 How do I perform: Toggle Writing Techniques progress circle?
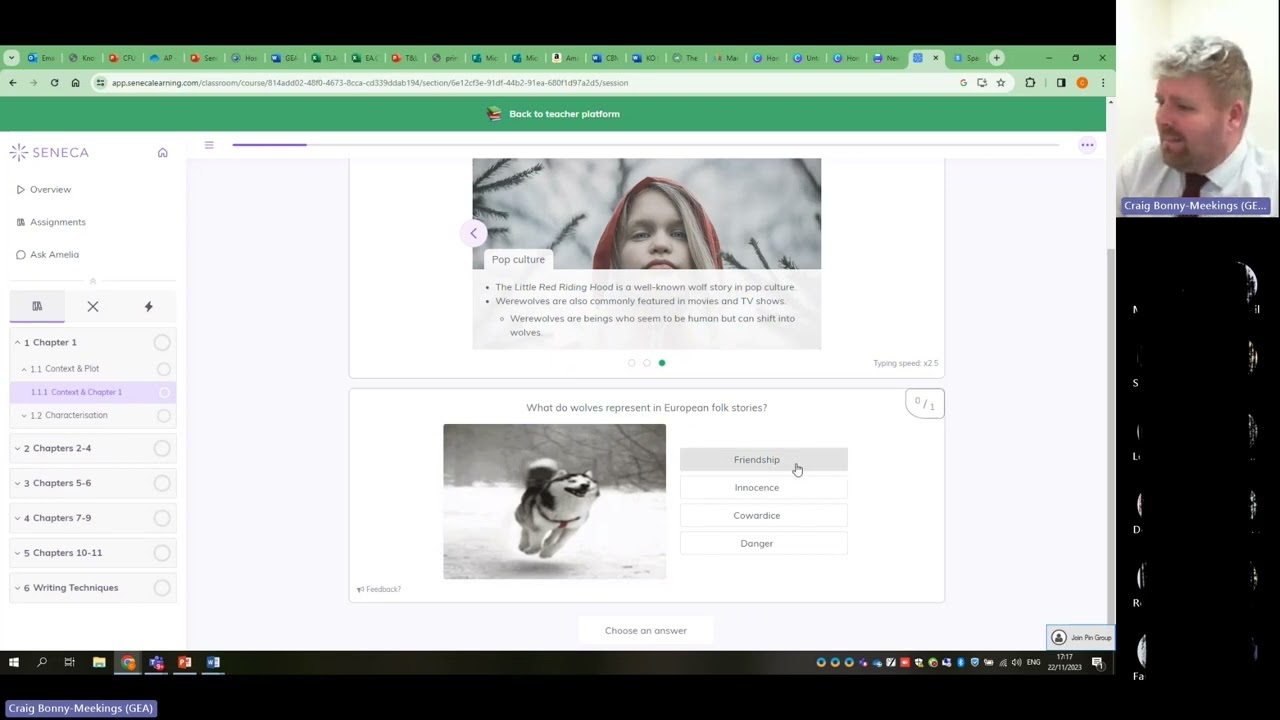[x=162, y=588]
